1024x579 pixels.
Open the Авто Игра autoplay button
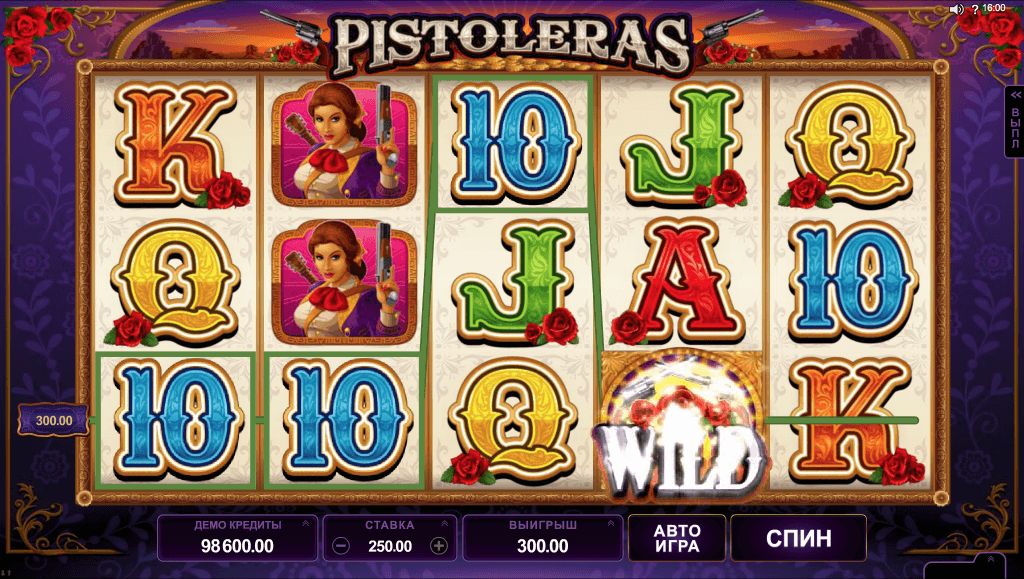coord(677,539)
